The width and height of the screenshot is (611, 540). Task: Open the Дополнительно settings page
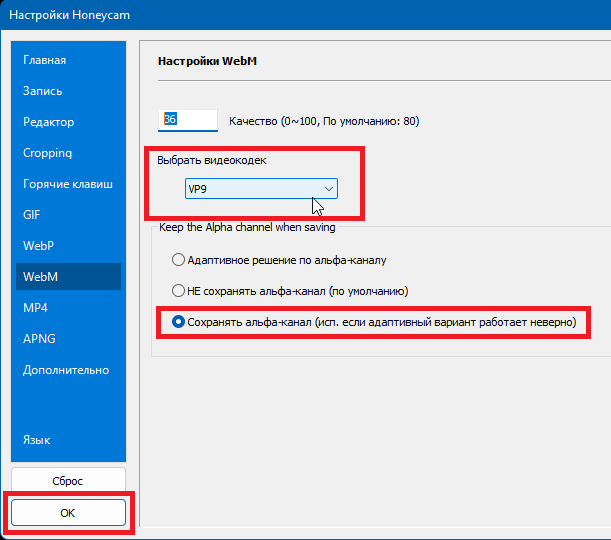coord(66,370)
